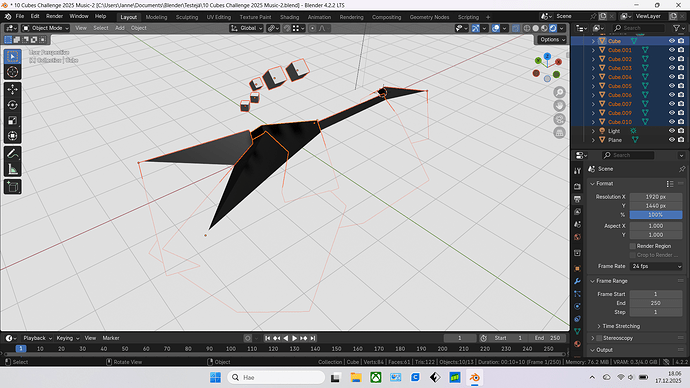Open File Explorer from taskbar
Screen dimensions: 690x388
point(356,377)
